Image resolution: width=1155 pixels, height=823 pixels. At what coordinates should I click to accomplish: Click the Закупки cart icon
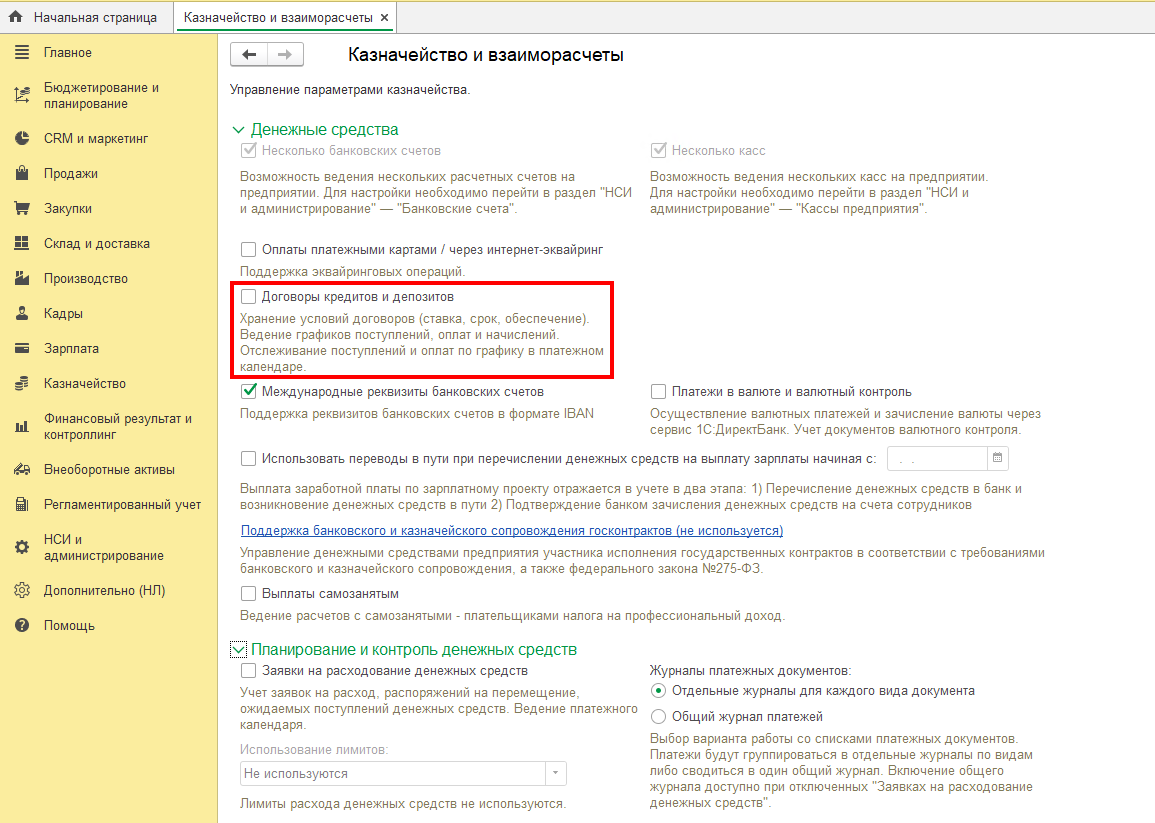pos(22,209)
